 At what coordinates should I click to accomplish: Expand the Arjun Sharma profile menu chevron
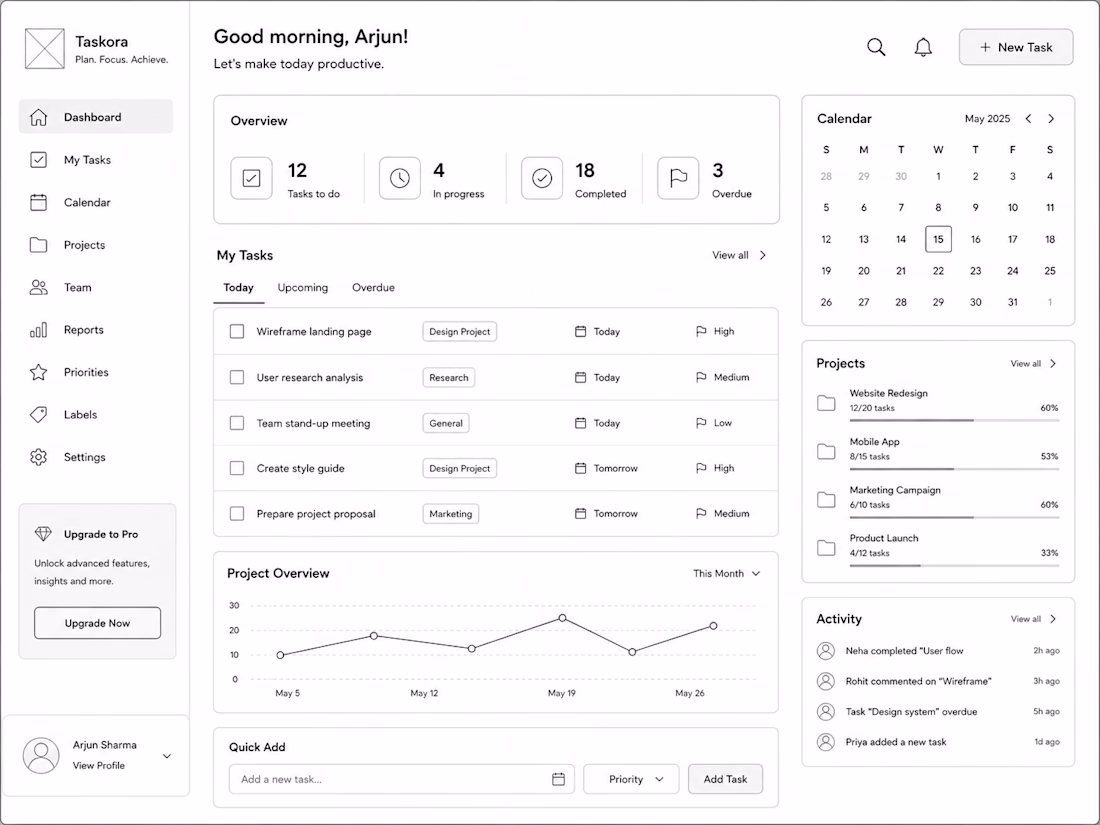point(167,756)
